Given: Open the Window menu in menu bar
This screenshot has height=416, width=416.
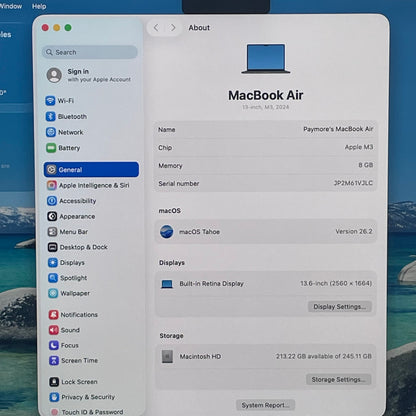Looking at the screenshot, I should tap(11, 6).
